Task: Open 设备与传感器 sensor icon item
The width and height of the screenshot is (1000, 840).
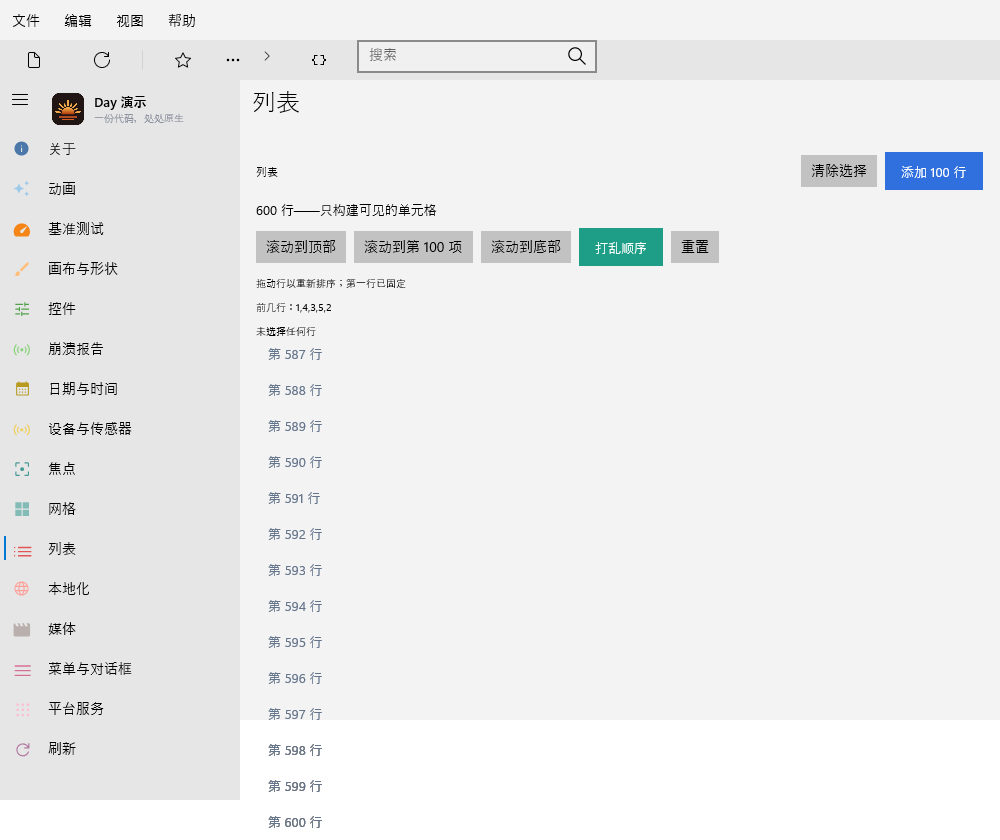Action: coord(120,429)
